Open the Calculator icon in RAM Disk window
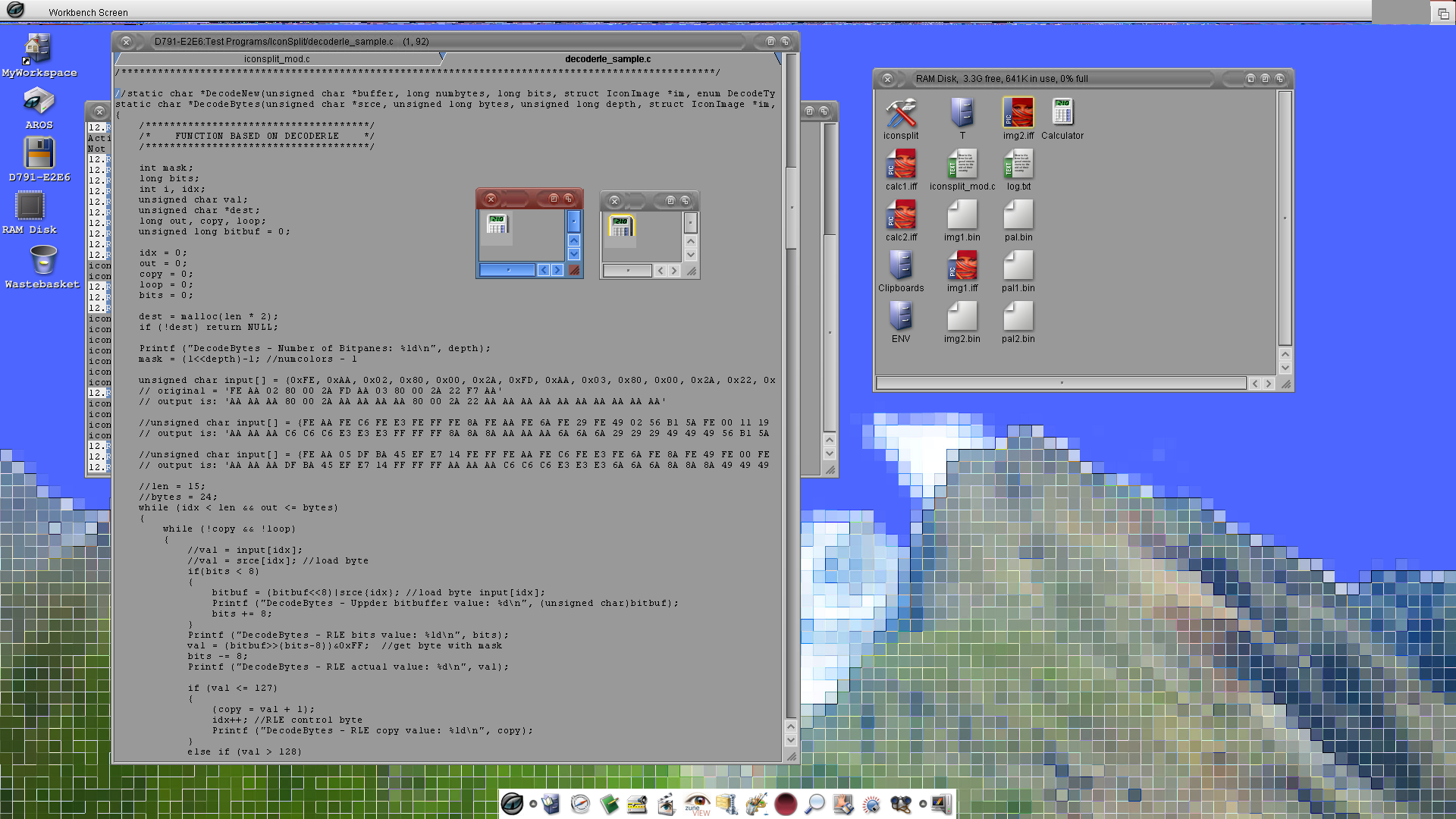Image resolution: width=1456 pixels, height=819 pixels. (1062, 114)
